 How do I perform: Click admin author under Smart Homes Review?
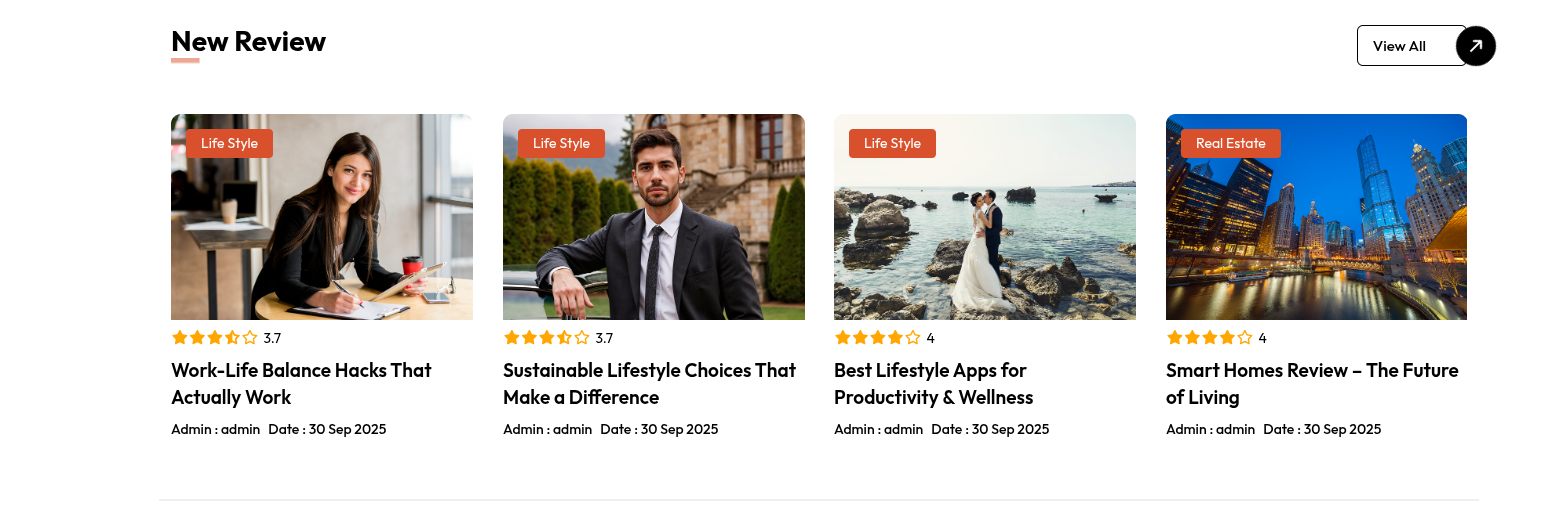pyautogui.click(x=1235, y=429)
